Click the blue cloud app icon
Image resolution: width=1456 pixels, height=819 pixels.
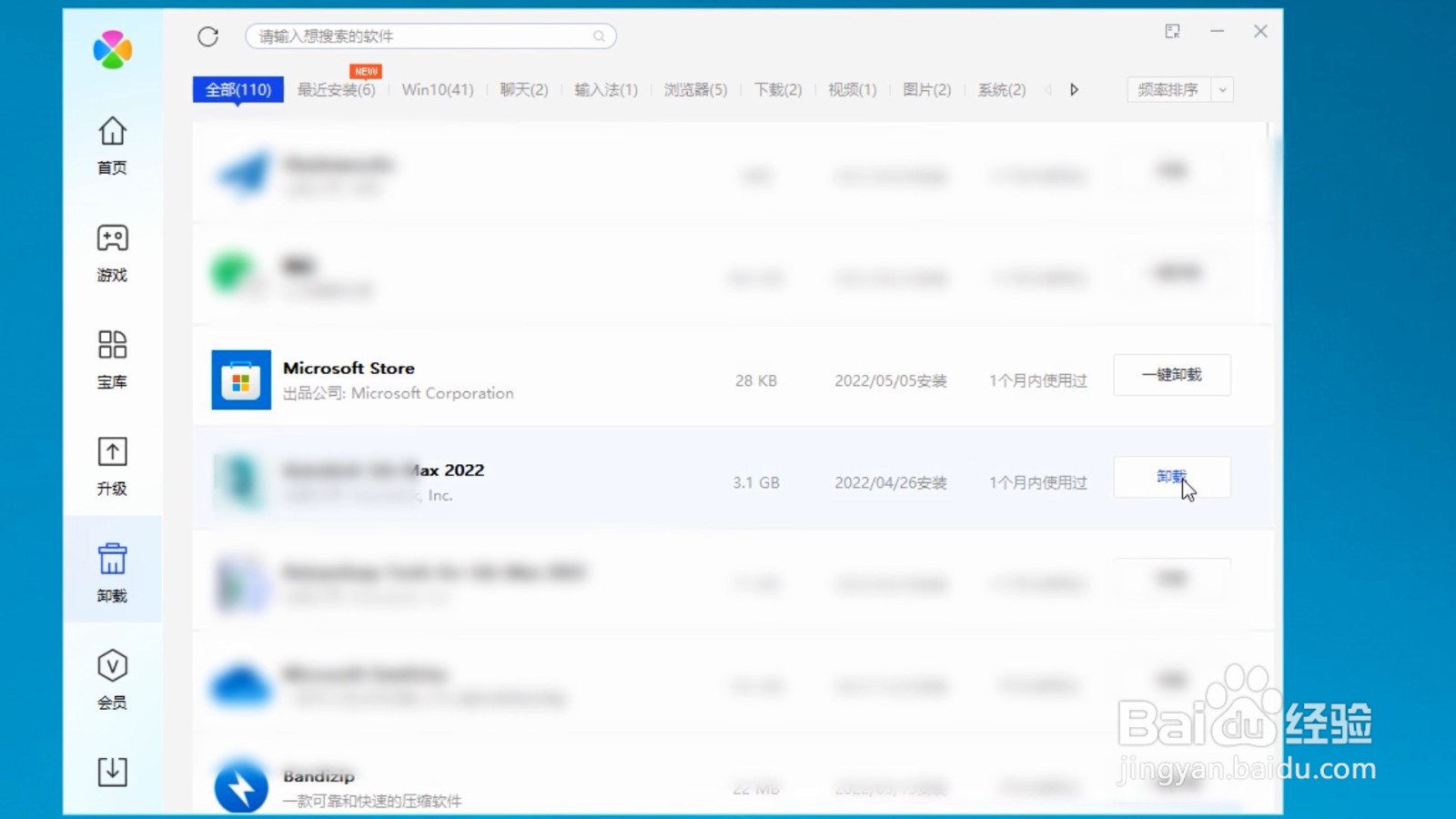pyautogui.click(x=241, y=685)
